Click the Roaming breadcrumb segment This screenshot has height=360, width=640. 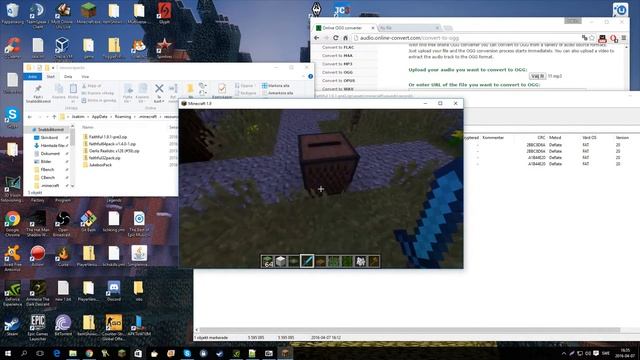coord(122,117)
